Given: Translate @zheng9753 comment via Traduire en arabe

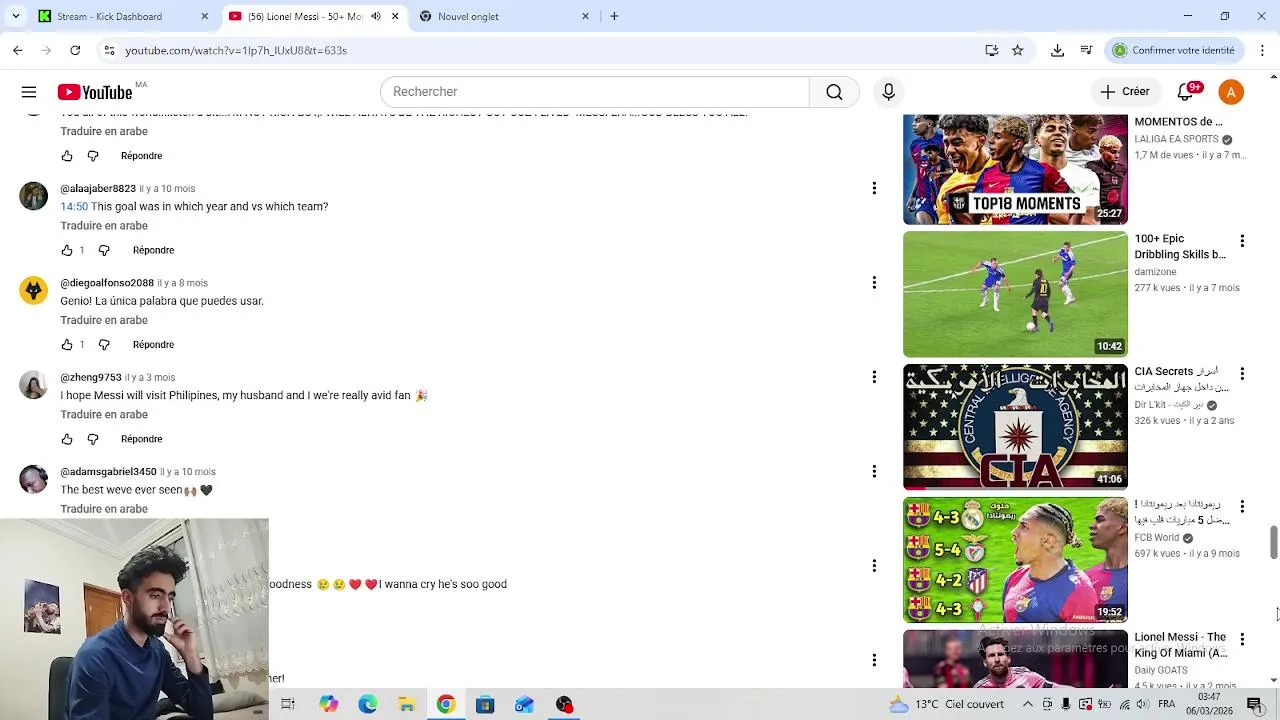Looking at the screenshot, I should pyautogui.click(x=104, y=415).
